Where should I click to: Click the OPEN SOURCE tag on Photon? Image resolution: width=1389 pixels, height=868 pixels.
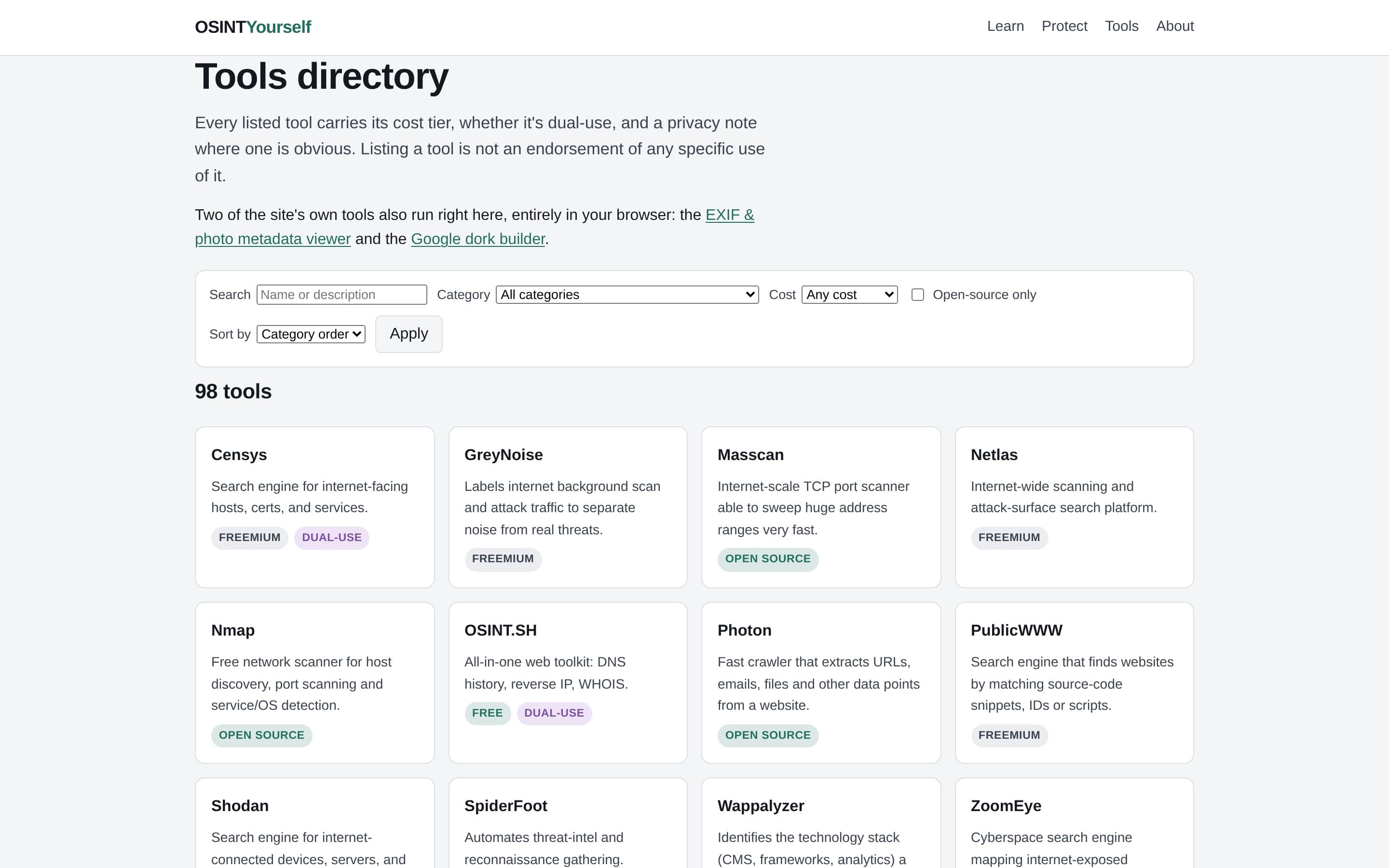click(768, 735)
